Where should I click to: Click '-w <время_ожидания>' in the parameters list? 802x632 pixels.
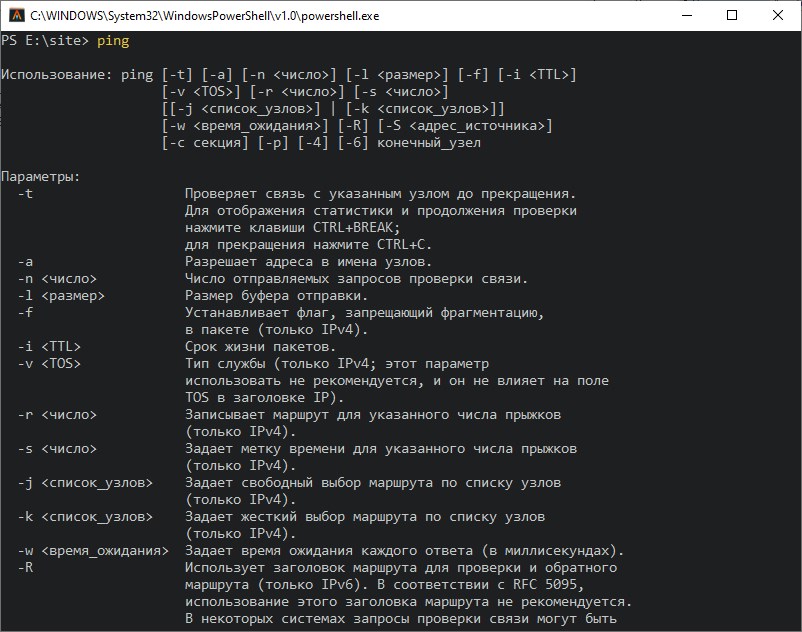pyautogui.click(x=92, y=551)
